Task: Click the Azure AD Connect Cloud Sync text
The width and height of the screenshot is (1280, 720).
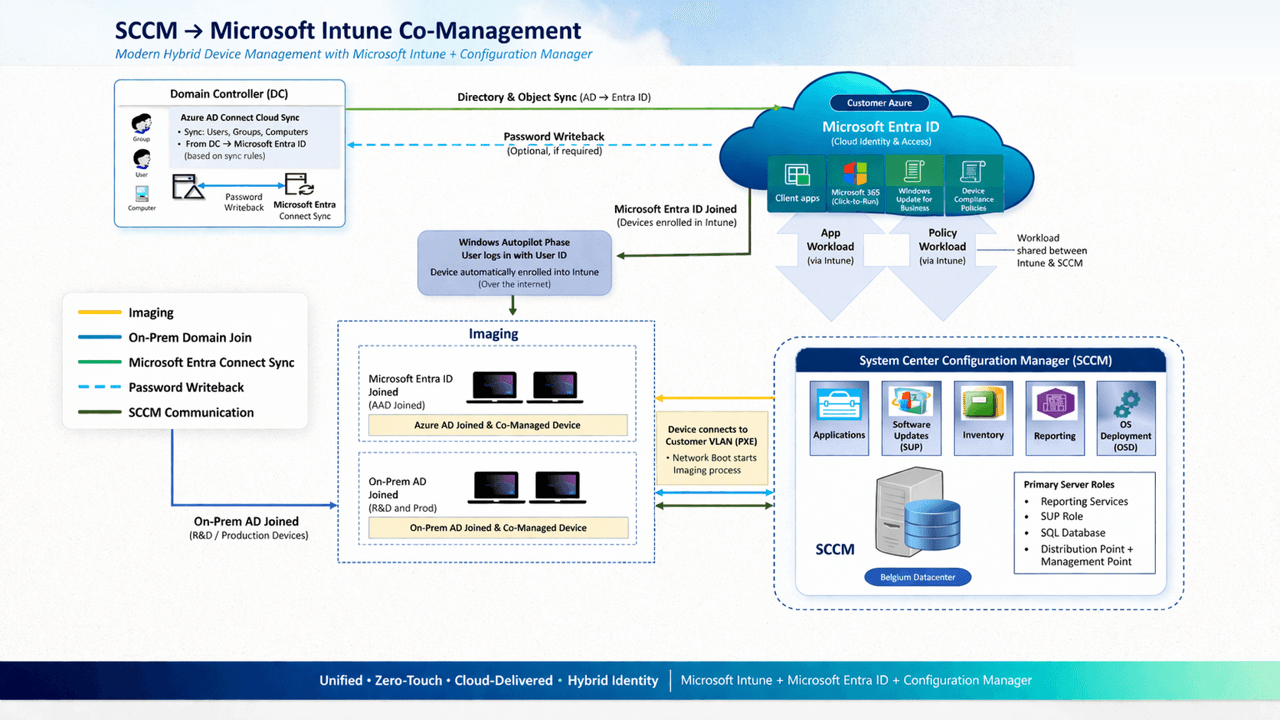Action: (240, 118)
